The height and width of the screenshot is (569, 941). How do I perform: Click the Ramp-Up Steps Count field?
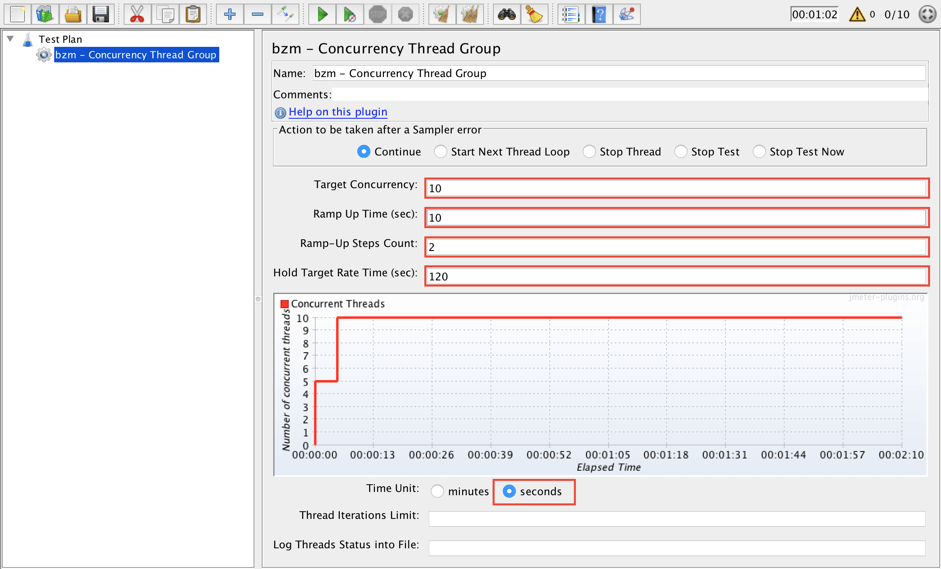[x=676, y=247]
